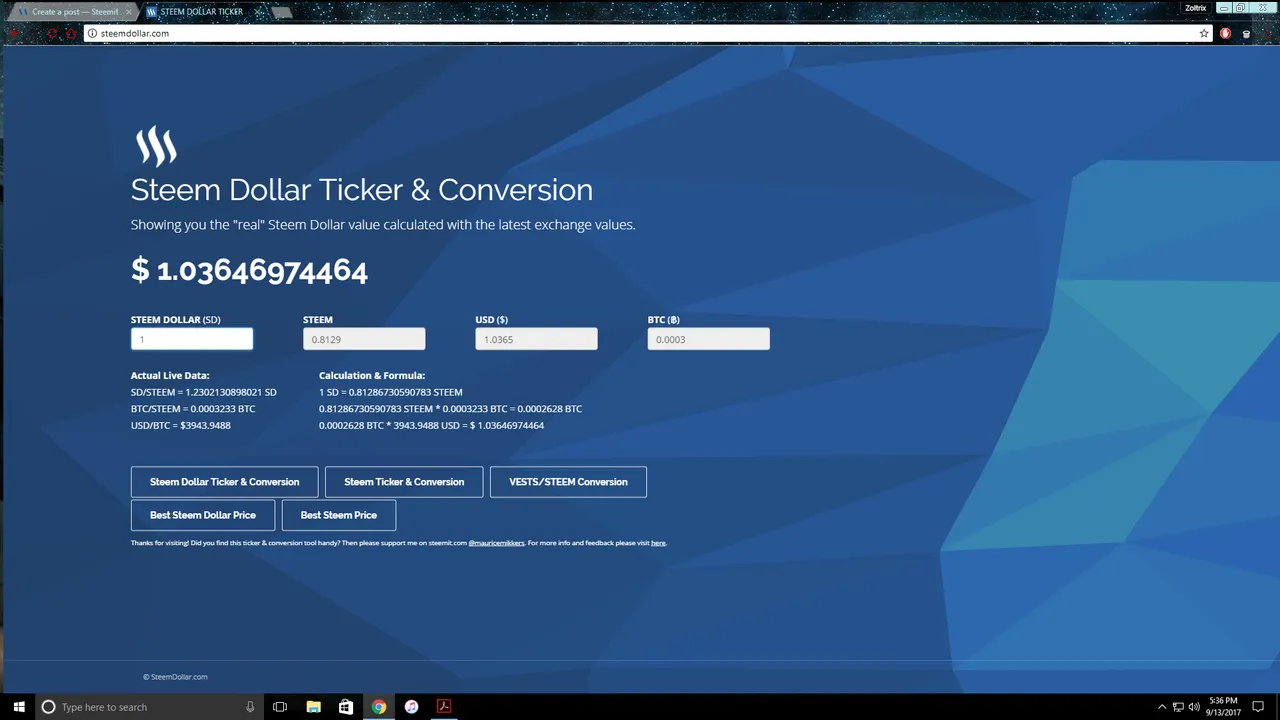The image size is (1280, 720).
Task: Open Microsoft Store from the taskbar
Action: (x=346, y=707)
